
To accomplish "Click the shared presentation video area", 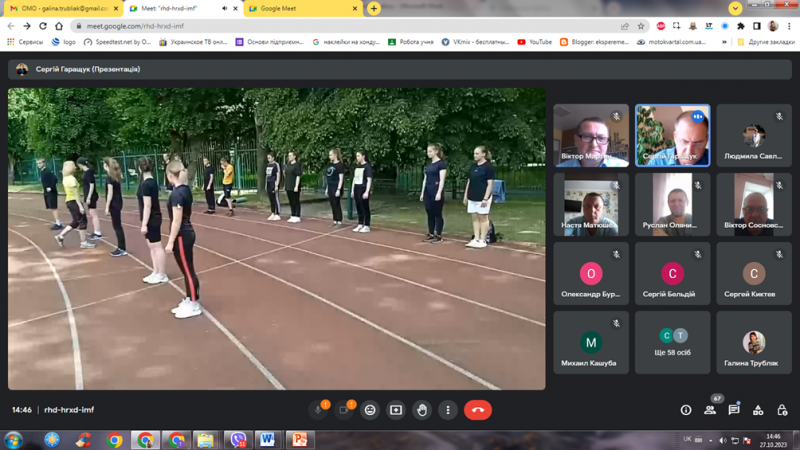I will point(277,239).
